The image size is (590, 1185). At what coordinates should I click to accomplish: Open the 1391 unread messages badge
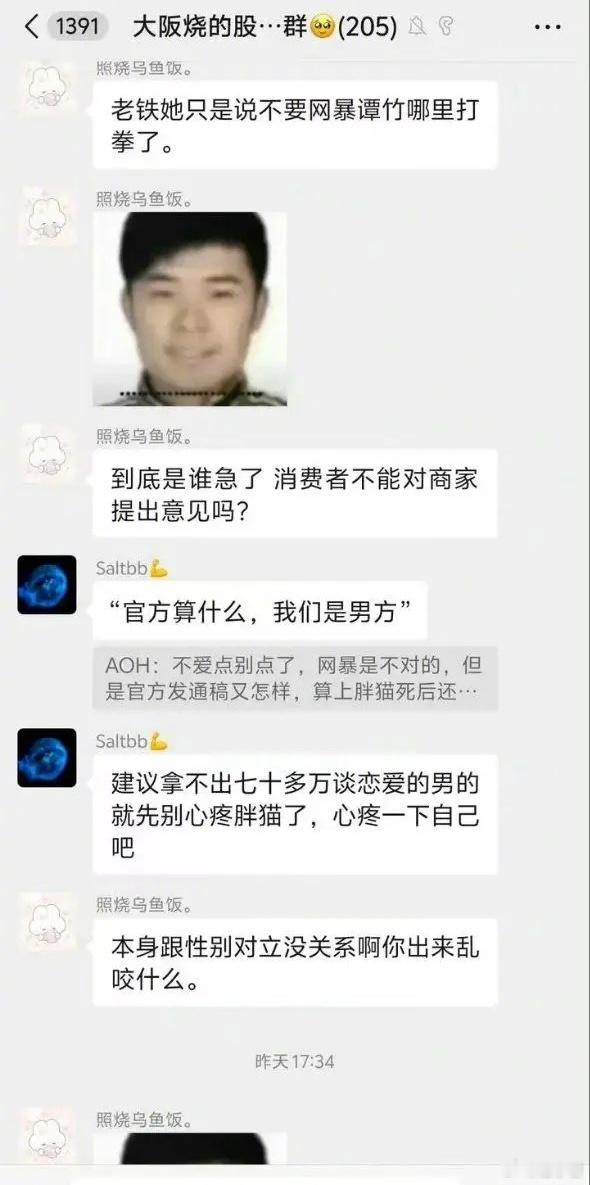pyautogui.click(x=78, y=27)
